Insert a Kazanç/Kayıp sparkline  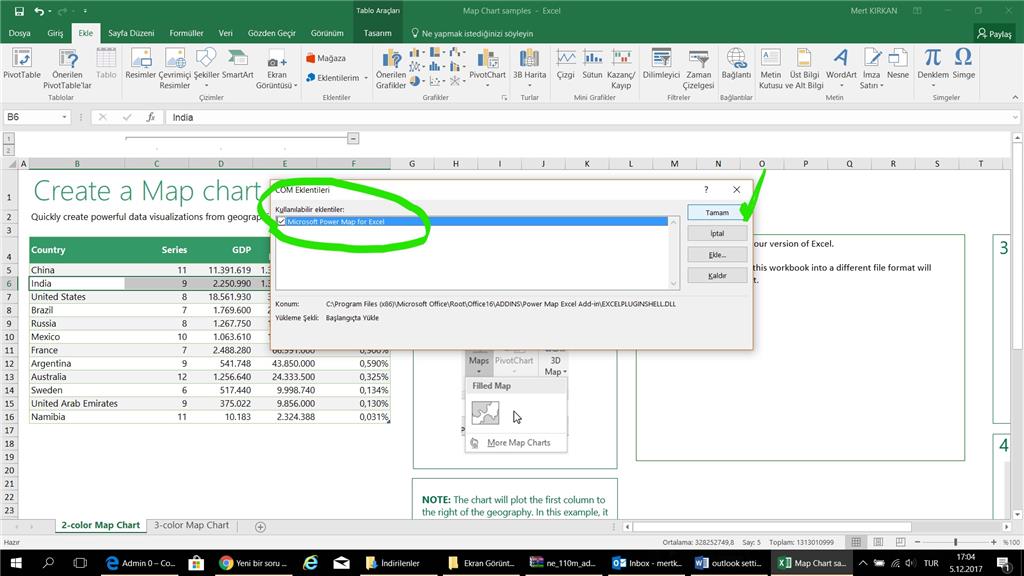621,69
